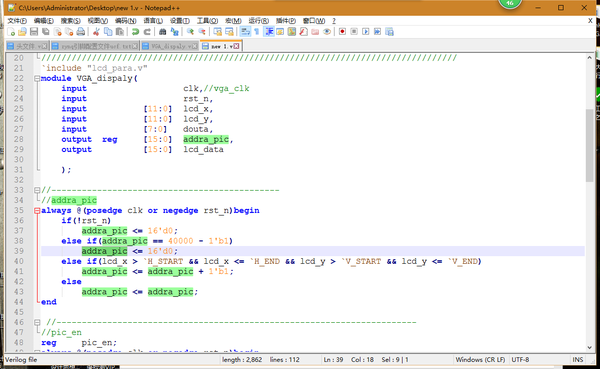Click the Save All icon
This screenshot has height=369, width=600.
[46, 32]
